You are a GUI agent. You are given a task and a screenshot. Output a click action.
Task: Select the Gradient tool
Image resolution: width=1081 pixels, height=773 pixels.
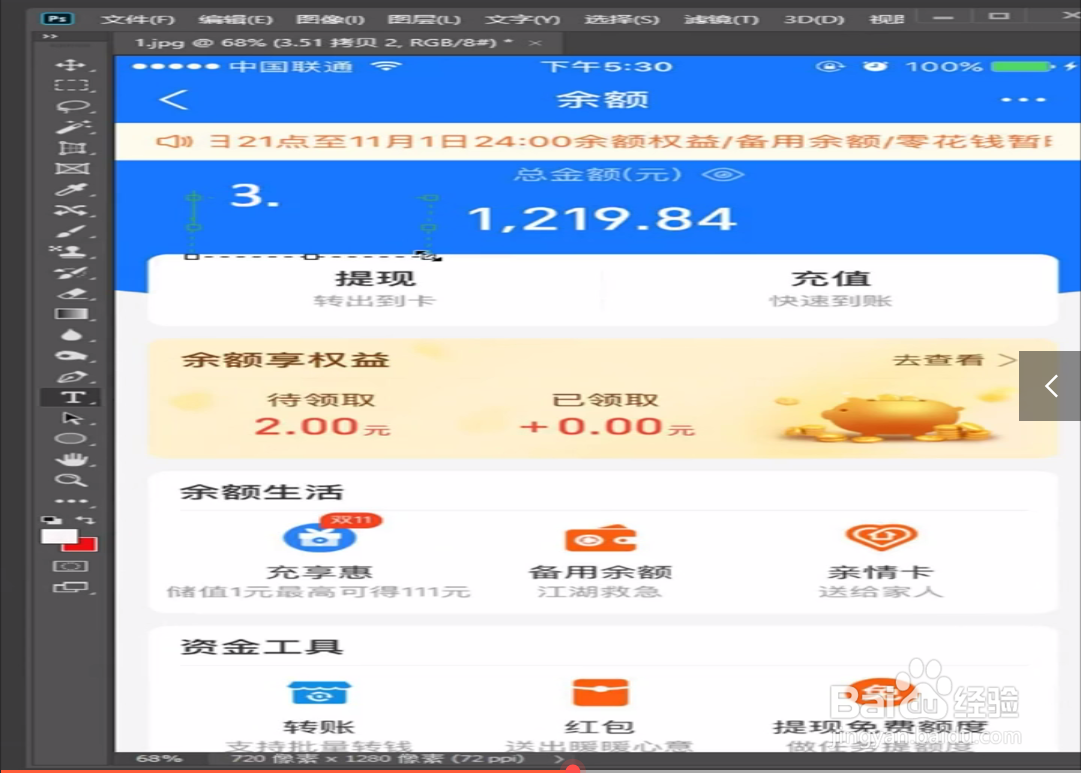[71, 314]
